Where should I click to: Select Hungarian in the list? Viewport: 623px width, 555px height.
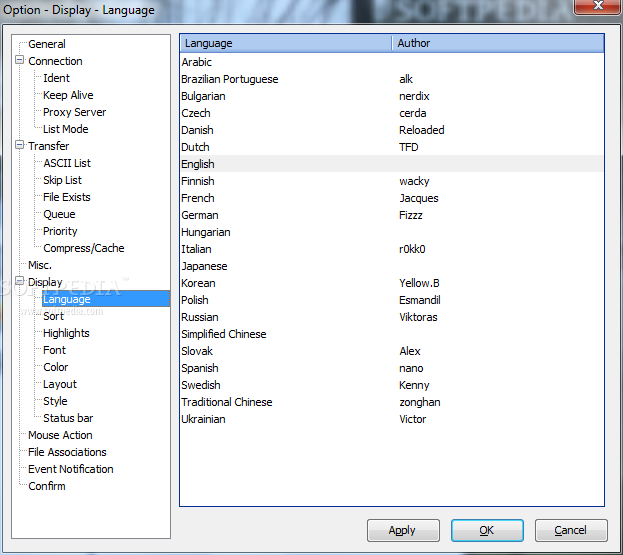tap(391, 232)
